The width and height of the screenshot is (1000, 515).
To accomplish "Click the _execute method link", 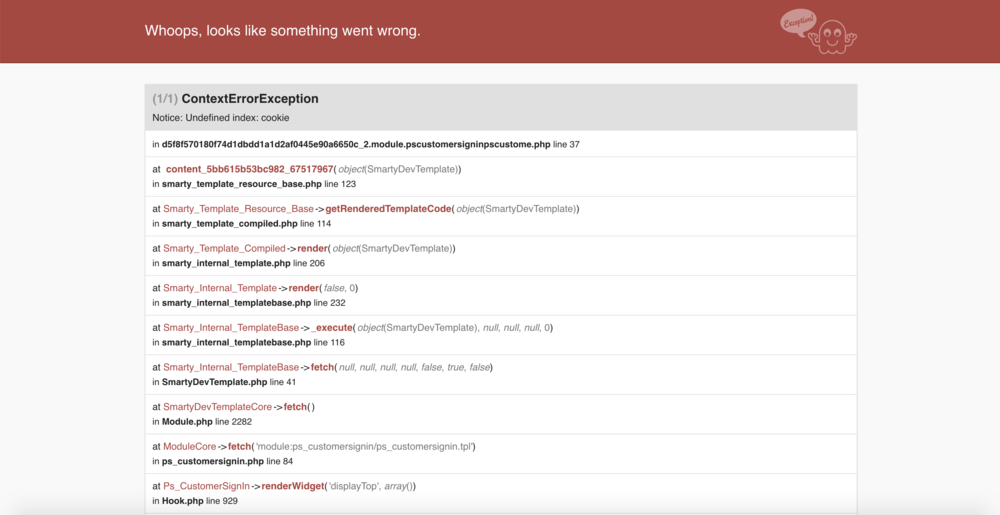I will click(332, 327).
